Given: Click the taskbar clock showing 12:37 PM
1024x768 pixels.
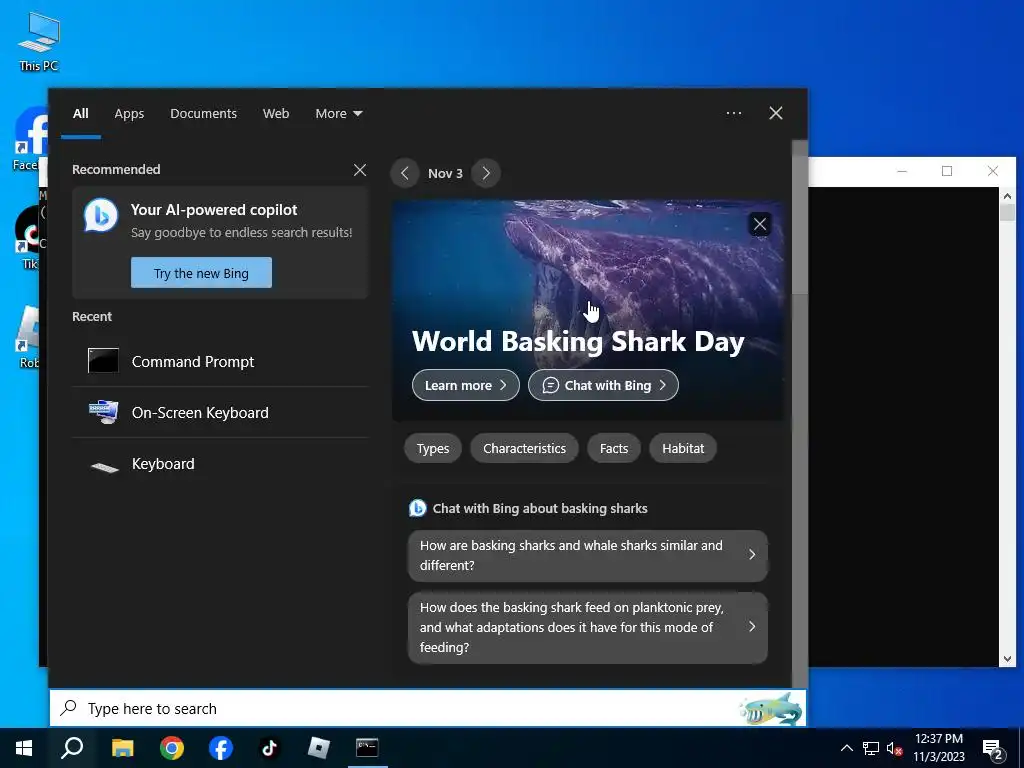Looking at the screenshot, I should pos(938,748).
